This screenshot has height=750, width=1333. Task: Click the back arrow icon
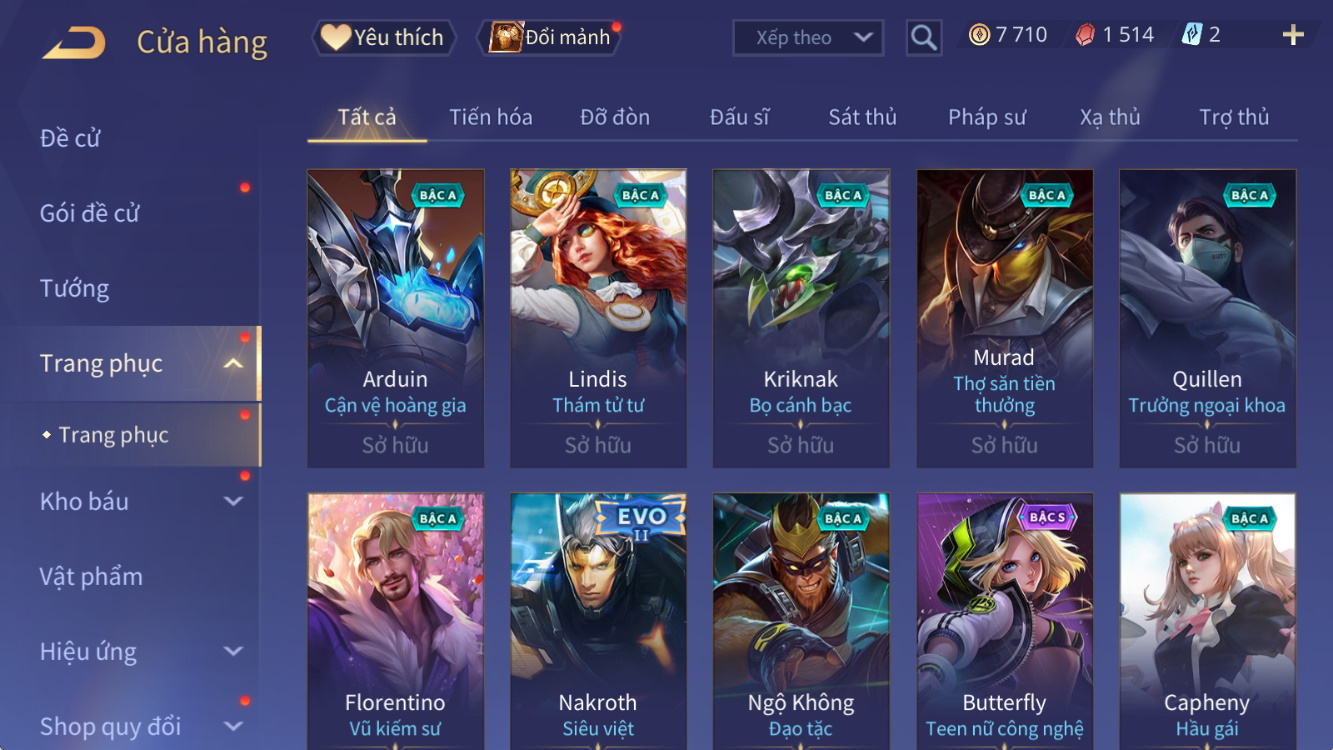point(74,43)
